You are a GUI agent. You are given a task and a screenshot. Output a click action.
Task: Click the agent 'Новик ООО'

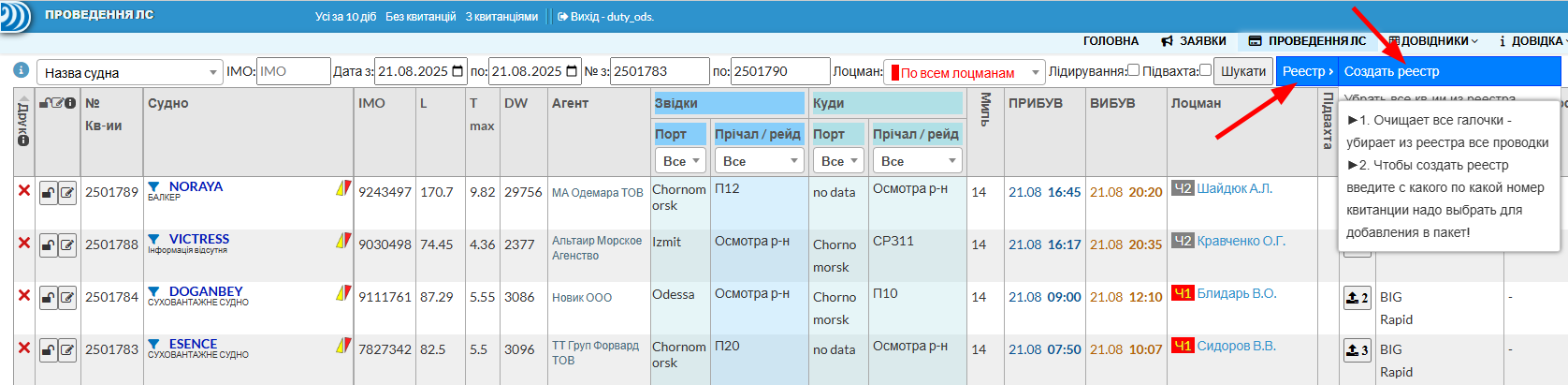pos(581,298)
